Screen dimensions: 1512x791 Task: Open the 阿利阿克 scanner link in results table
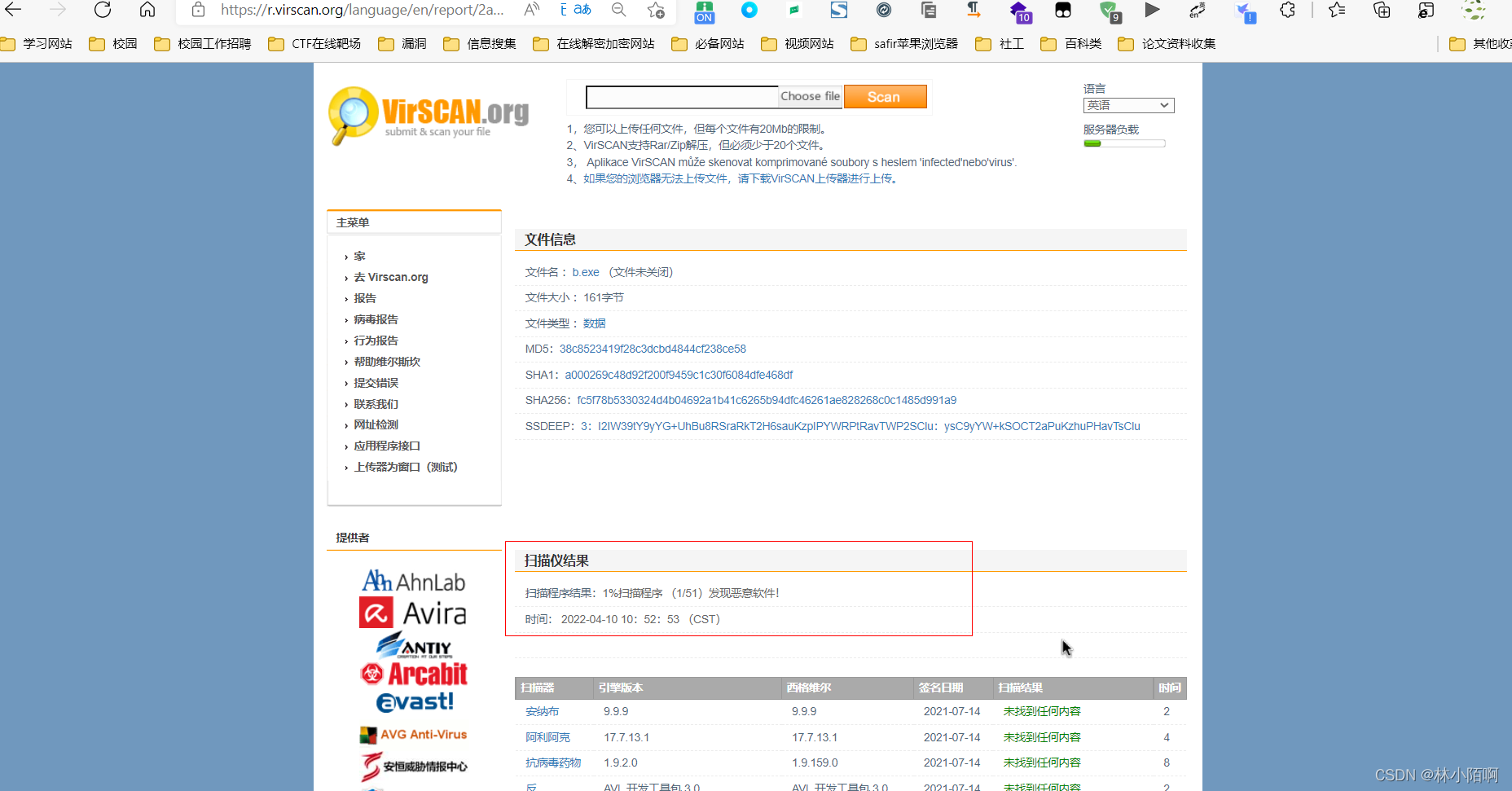point(547,737)
